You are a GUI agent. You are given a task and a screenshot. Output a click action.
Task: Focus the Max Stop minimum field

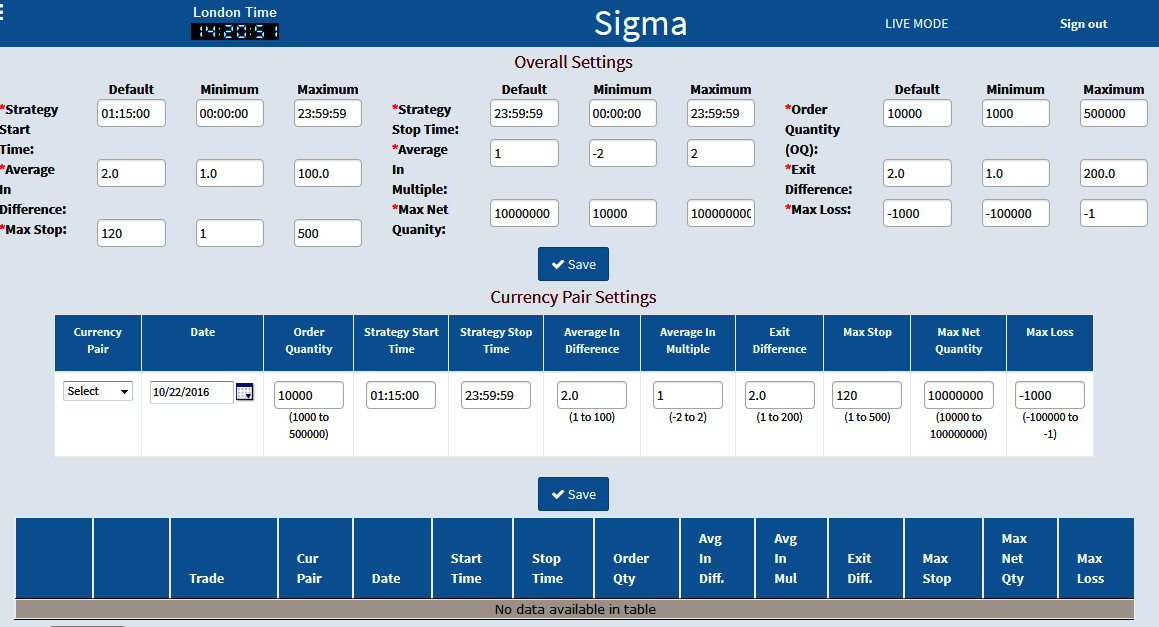(229, 234)
